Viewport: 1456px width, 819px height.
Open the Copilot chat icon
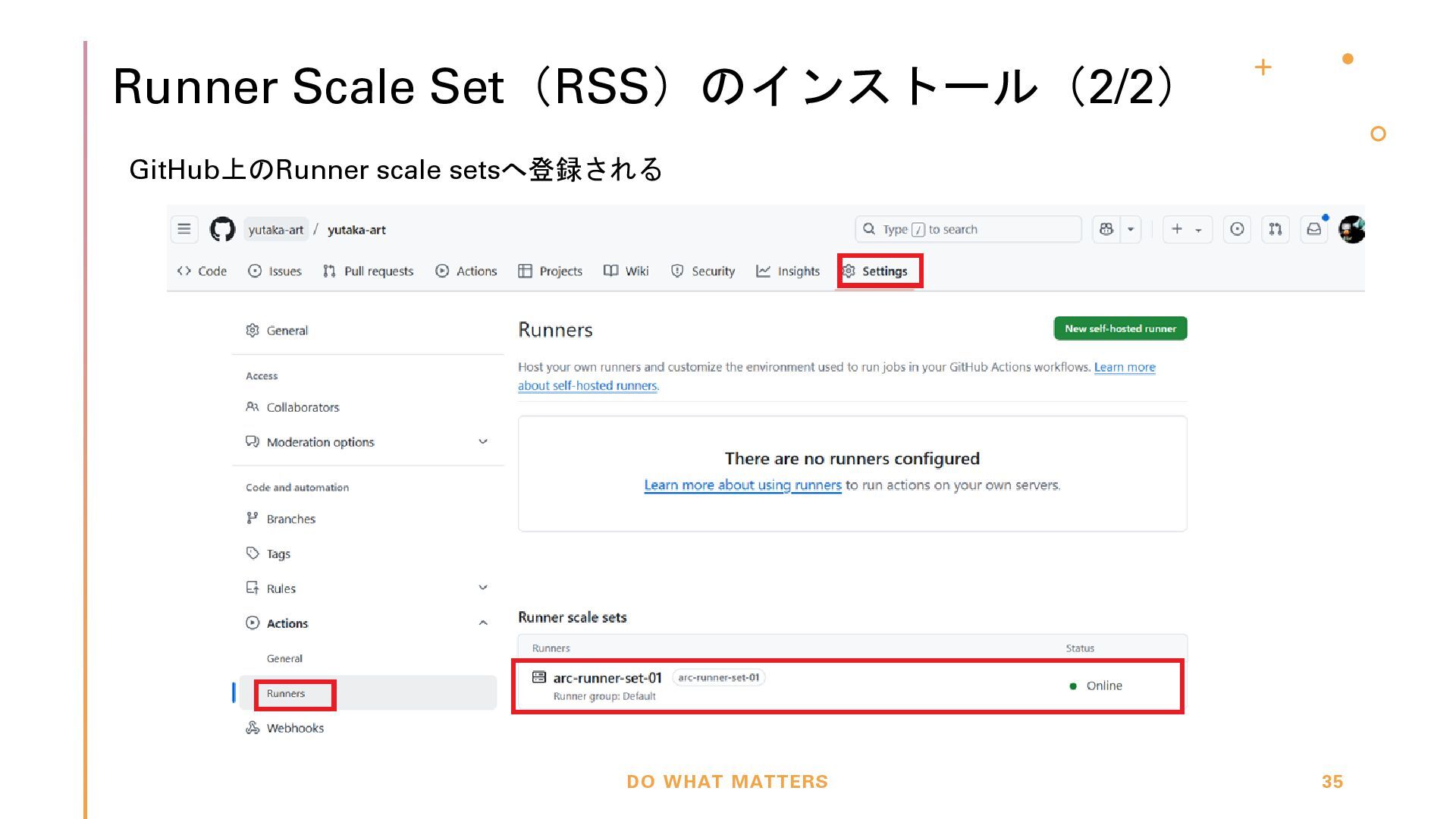click(x=1106, y=229)
